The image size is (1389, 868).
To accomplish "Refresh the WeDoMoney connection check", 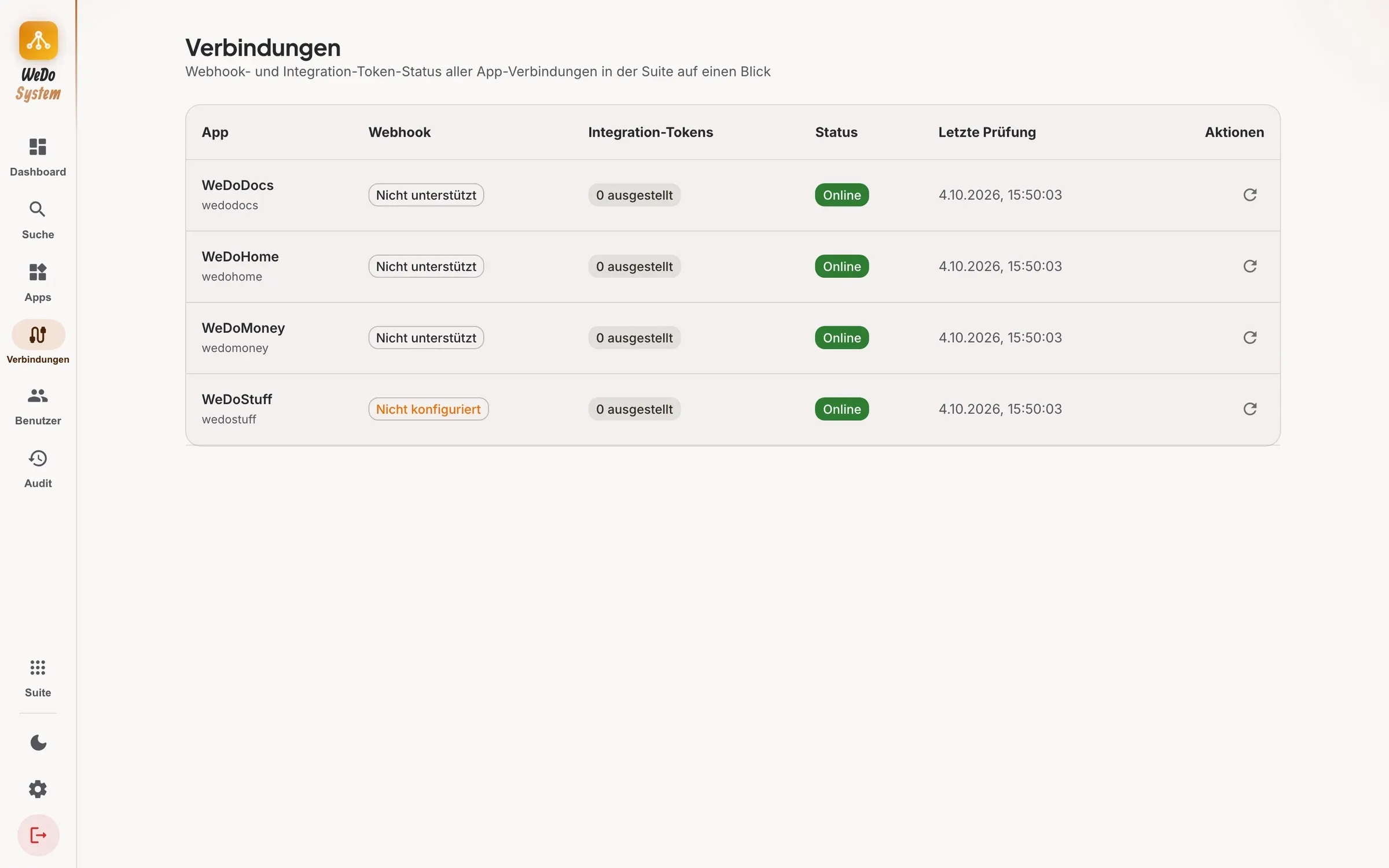I will point(1250,337).
